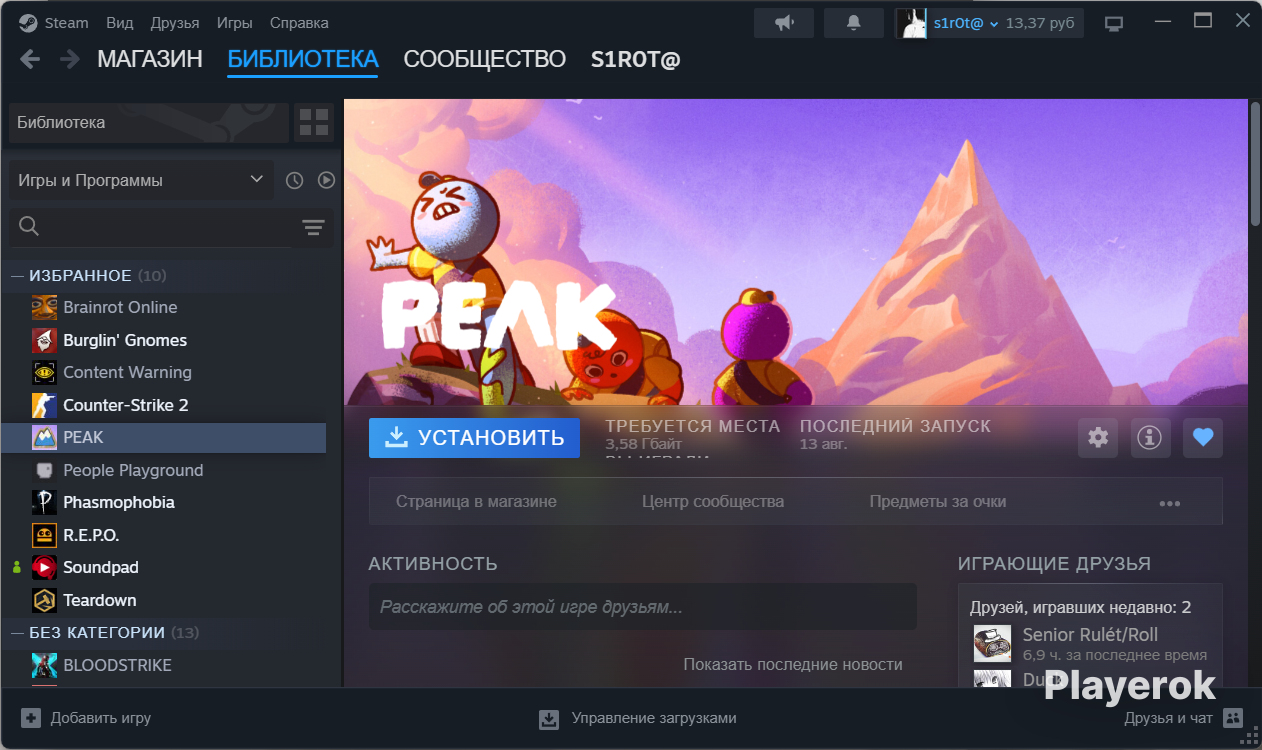
Task: Open the collections grid view icon
Action: [314, 123]
